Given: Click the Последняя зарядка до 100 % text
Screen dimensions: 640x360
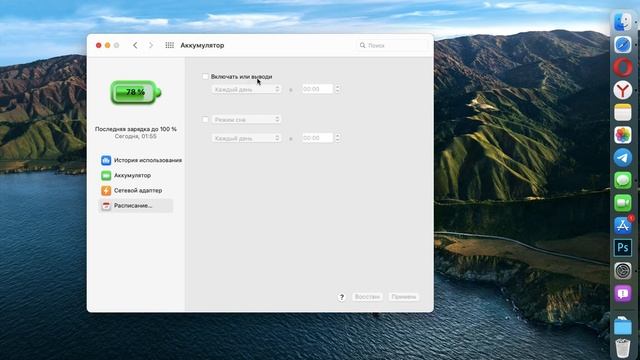Looking at the screenshot, I should tap(136, 129).
